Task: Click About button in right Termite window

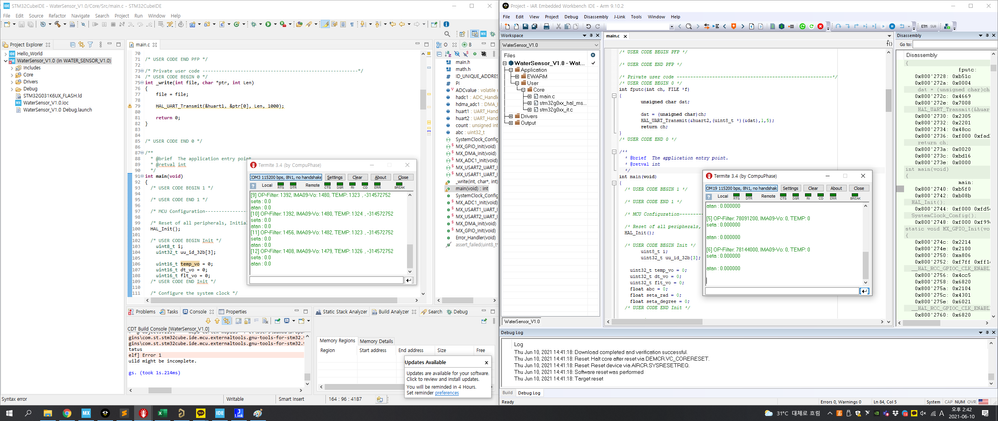Action: [836, 188]
